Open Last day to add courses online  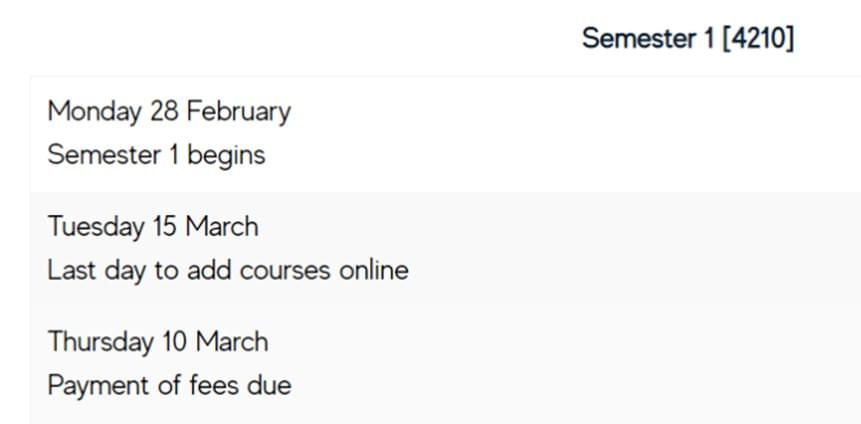point(228,270)
